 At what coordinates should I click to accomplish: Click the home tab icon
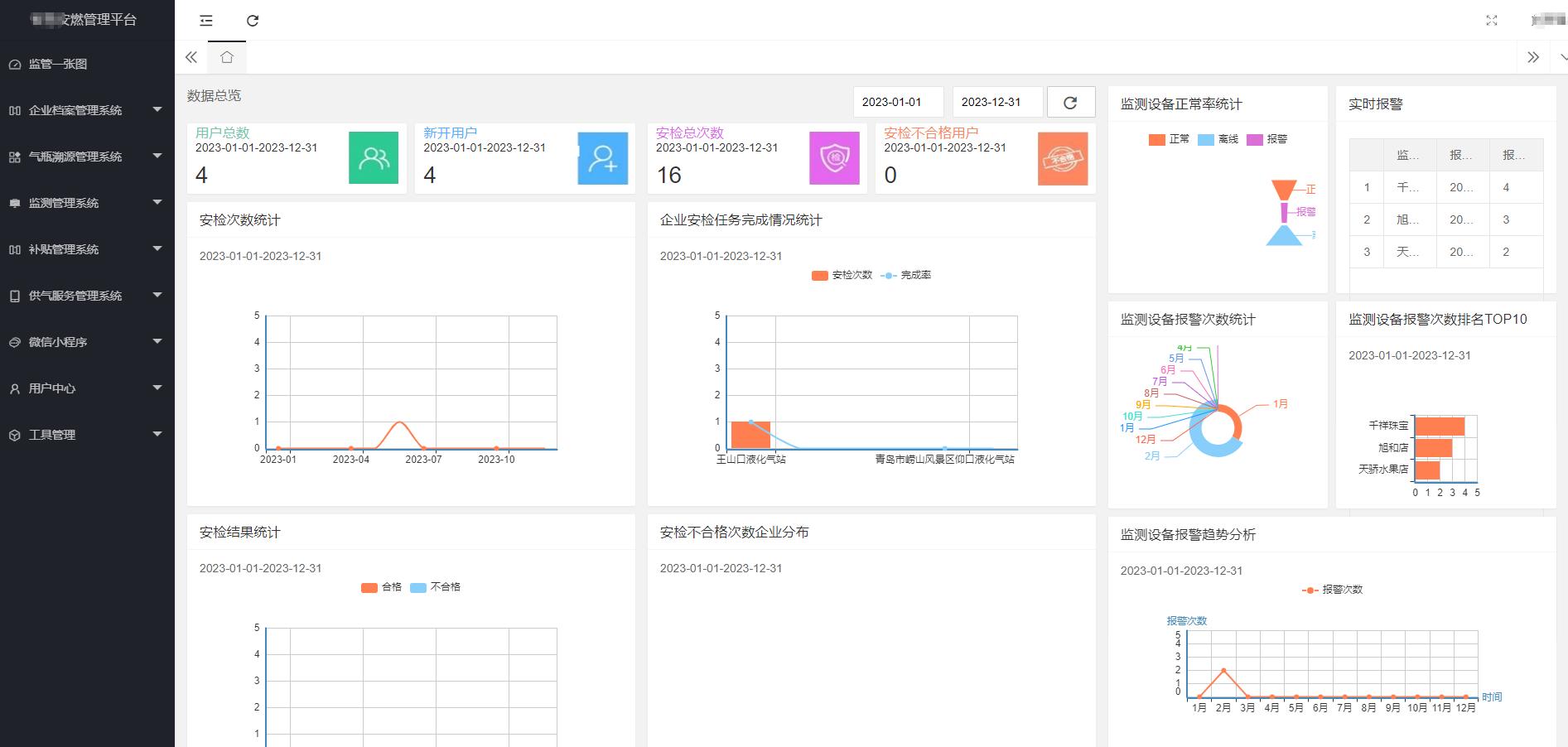click(227, 57)
